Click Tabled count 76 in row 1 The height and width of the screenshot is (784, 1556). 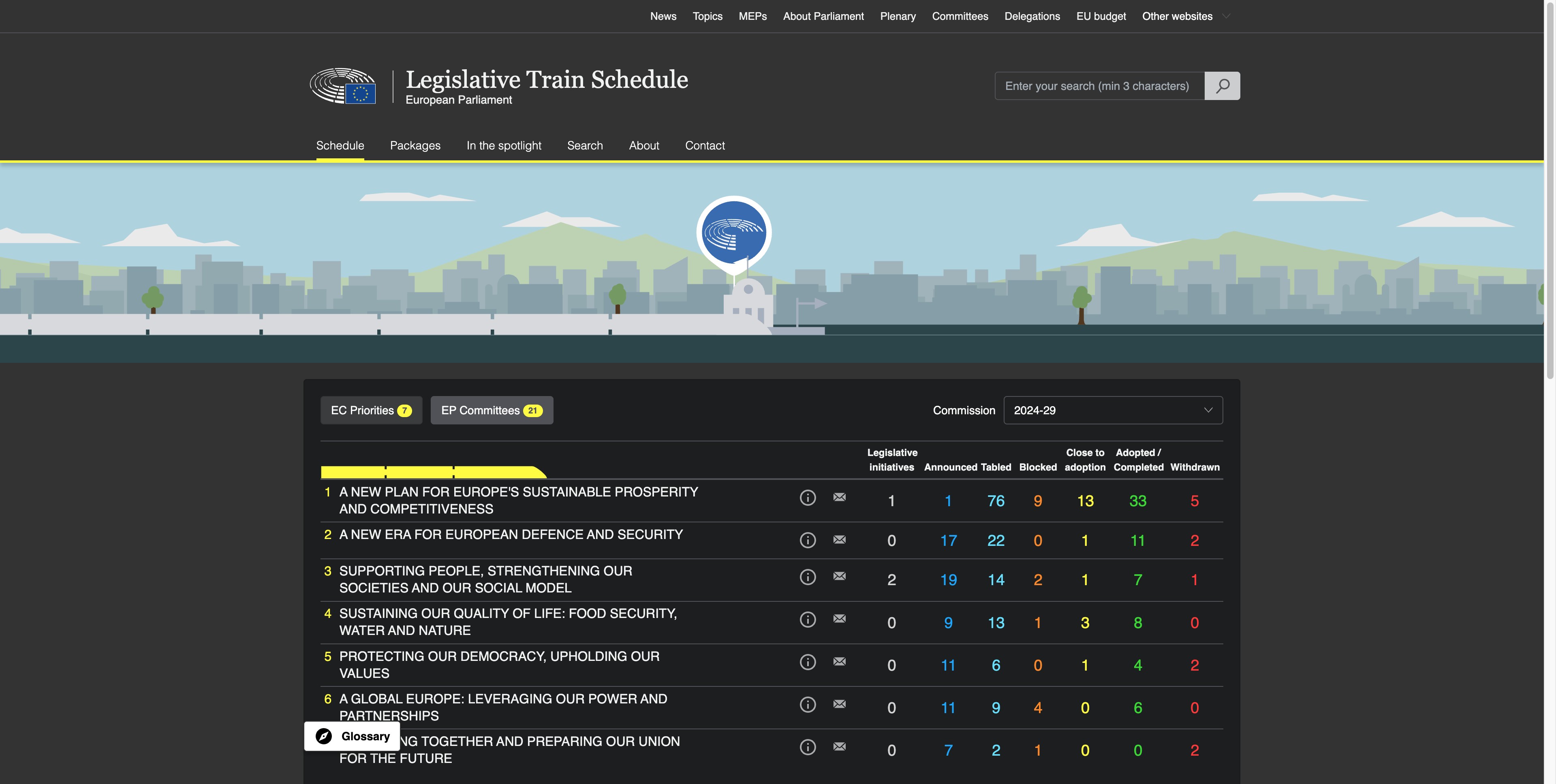(x=996, y=501)
